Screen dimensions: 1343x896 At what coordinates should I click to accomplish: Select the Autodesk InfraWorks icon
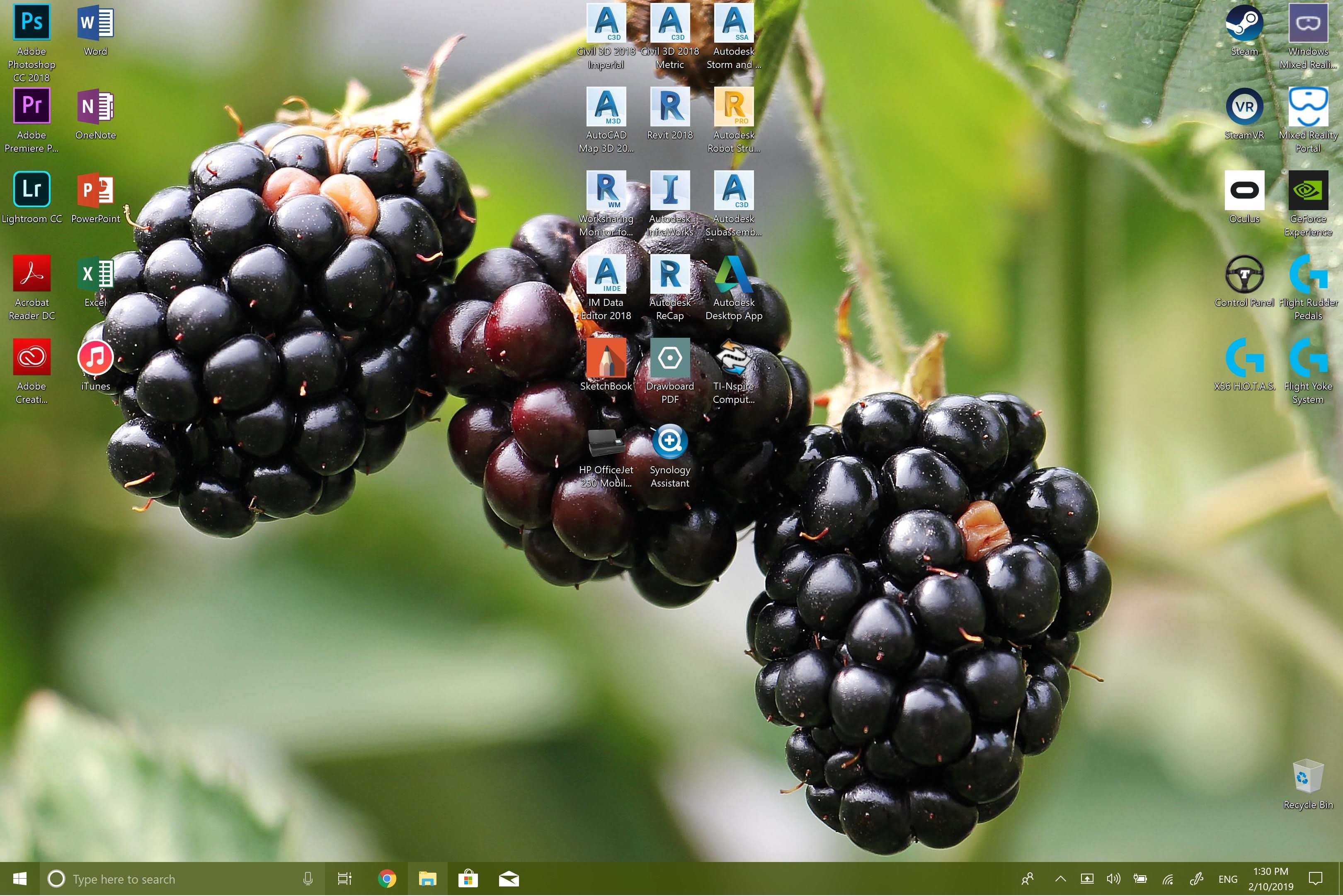coord(670,190)
